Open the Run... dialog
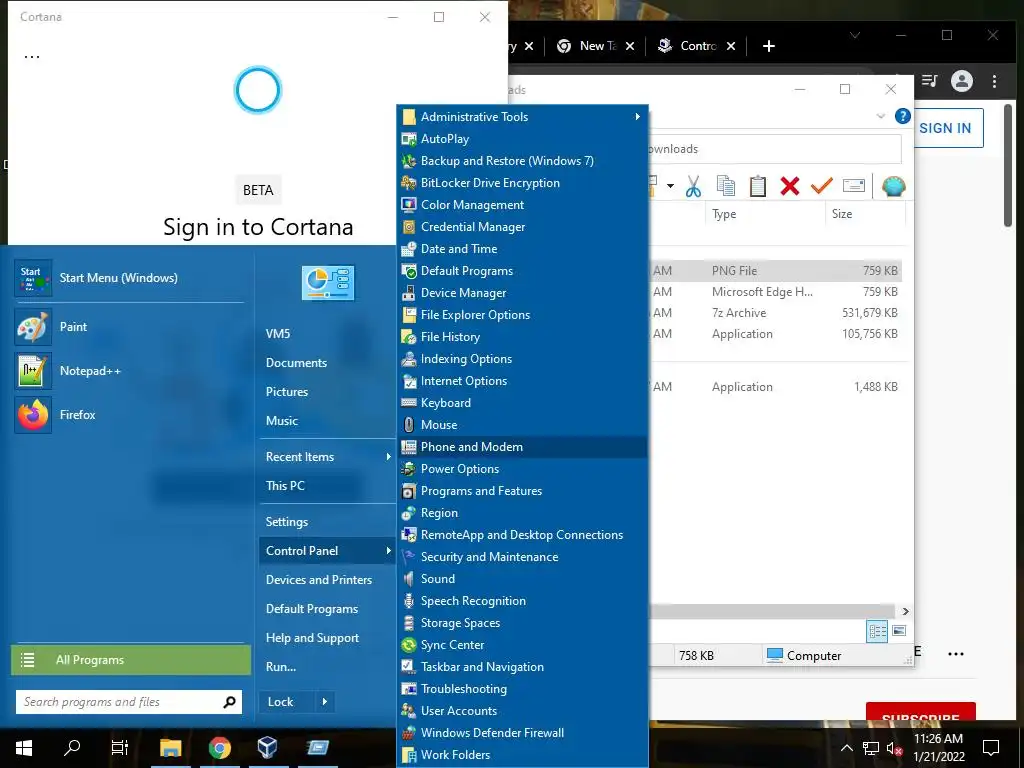The image size is (1024, 768). [x=281, y=667]
